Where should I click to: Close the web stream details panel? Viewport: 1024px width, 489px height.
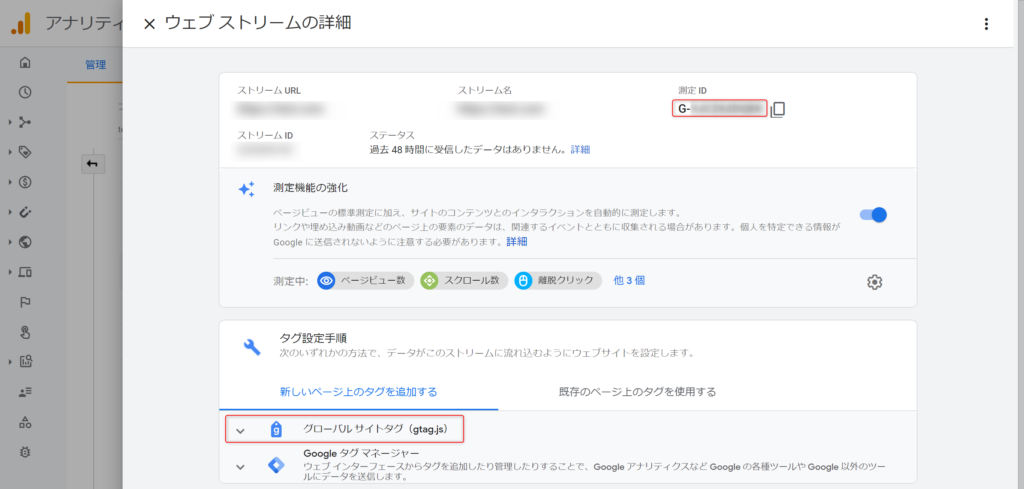click(150, 24)
